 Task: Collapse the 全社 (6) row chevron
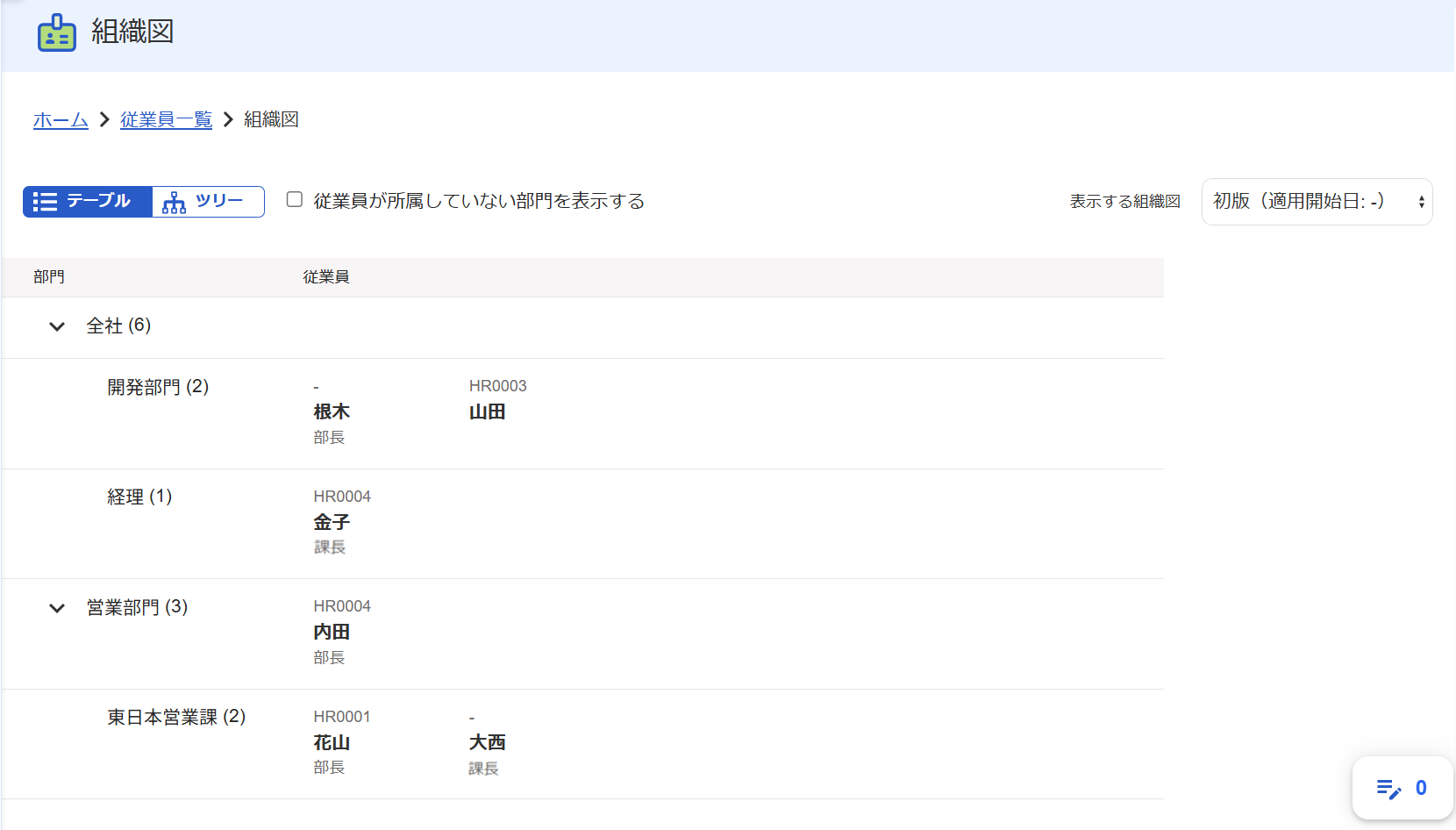click(x=57, y=326)
